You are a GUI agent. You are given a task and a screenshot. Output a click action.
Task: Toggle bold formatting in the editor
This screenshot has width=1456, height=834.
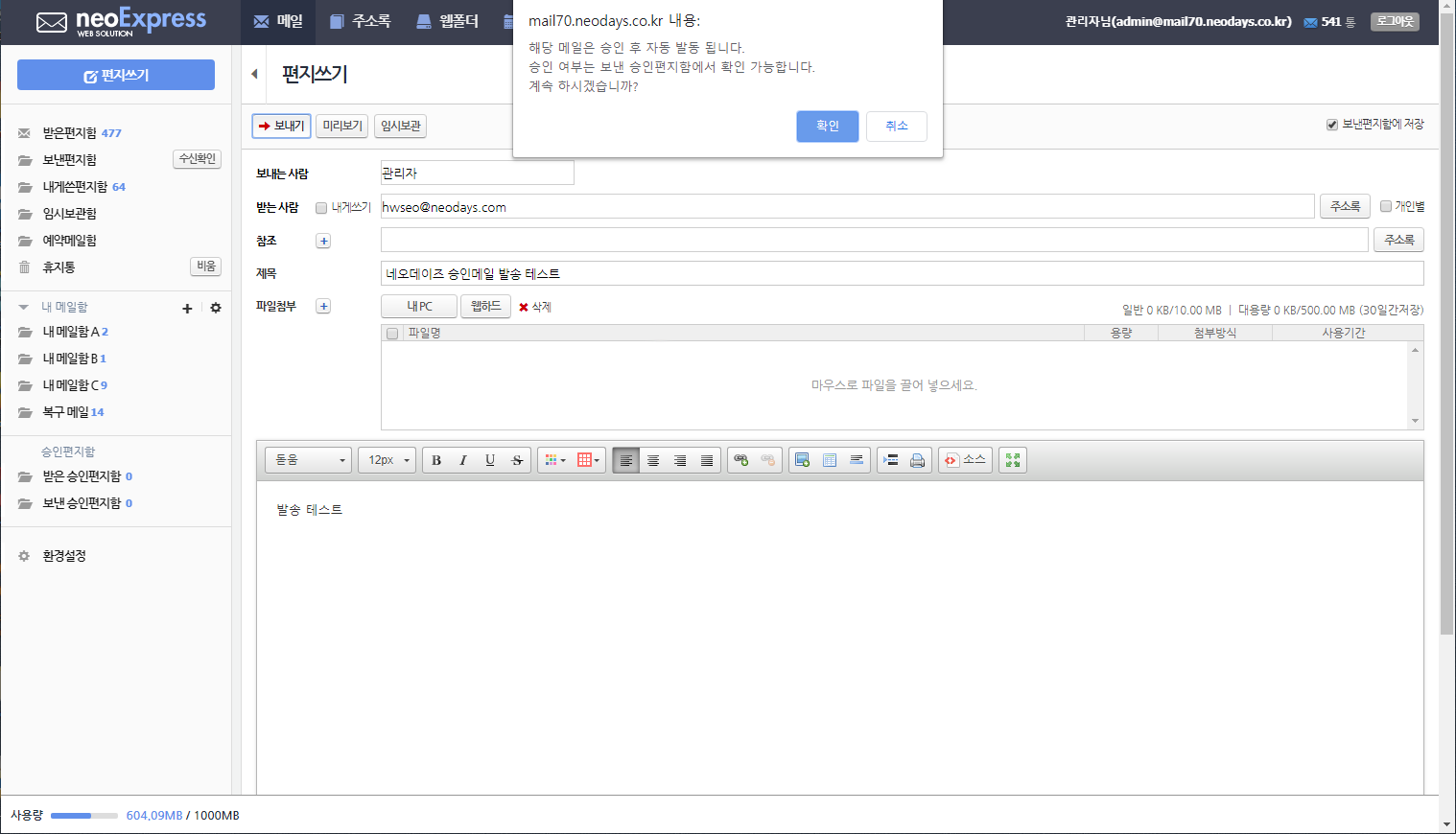[x=436, y=460]
